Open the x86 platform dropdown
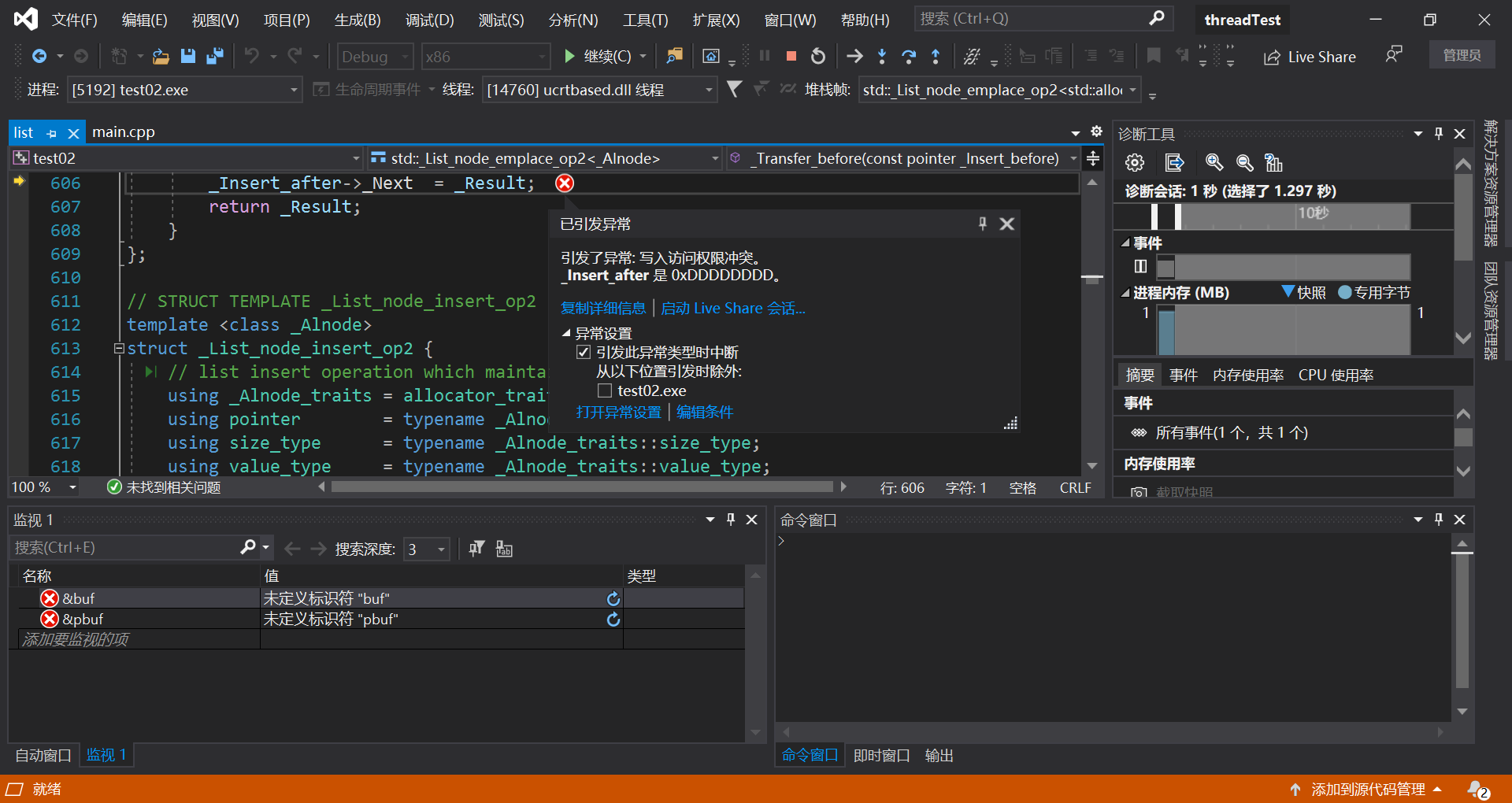The height and width of the screenshot is (803, 1512). tap(542, 57)
